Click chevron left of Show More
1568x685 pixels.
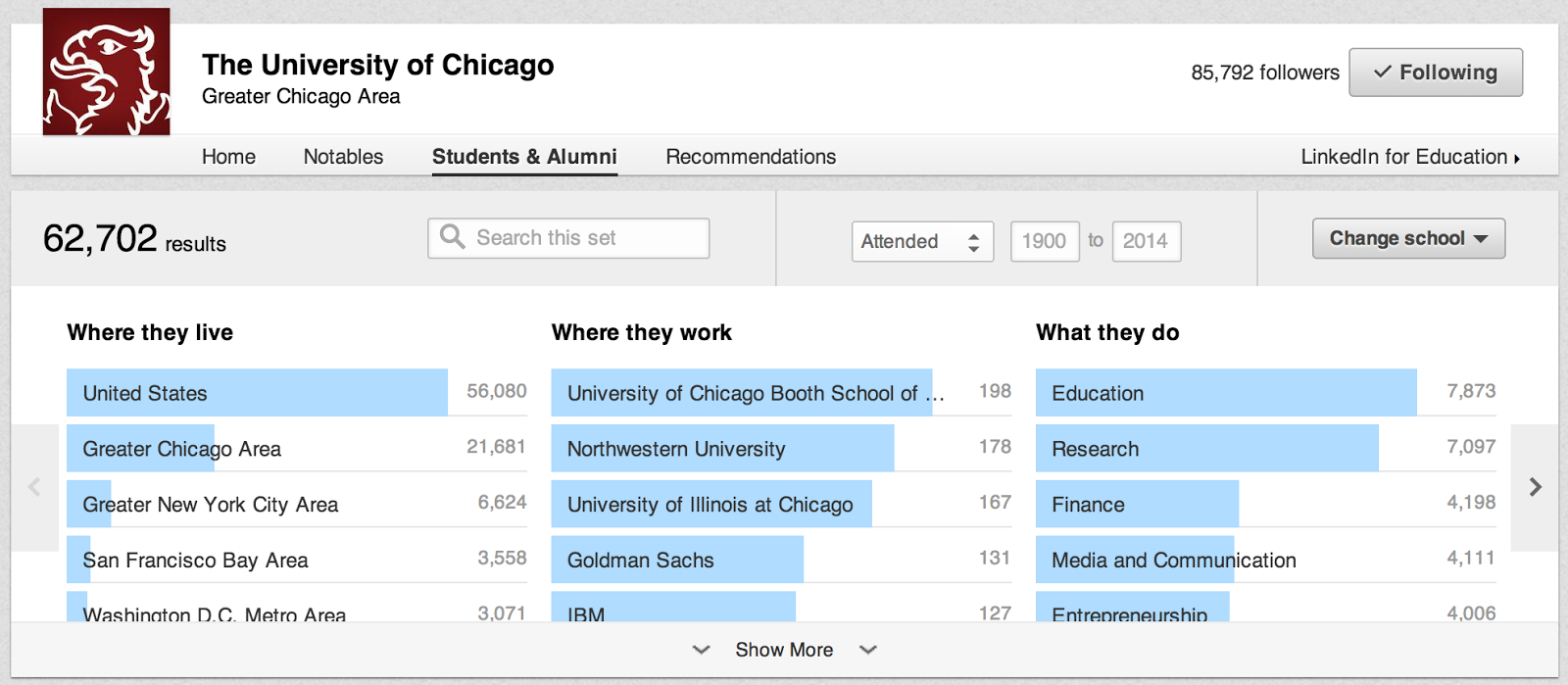coord(701,650)
